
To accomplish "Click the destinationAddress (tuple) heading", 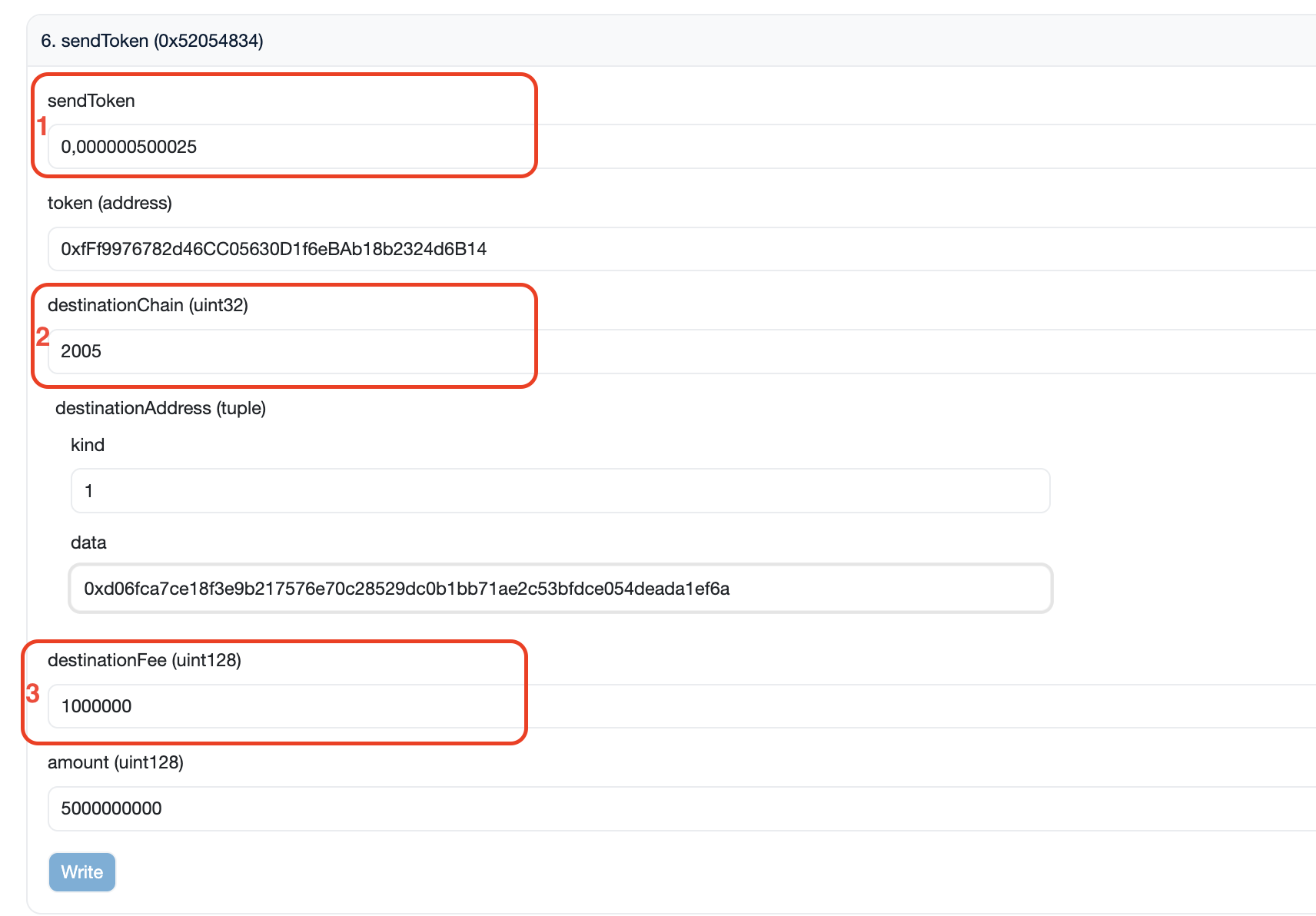I will (x=161, y=408).
